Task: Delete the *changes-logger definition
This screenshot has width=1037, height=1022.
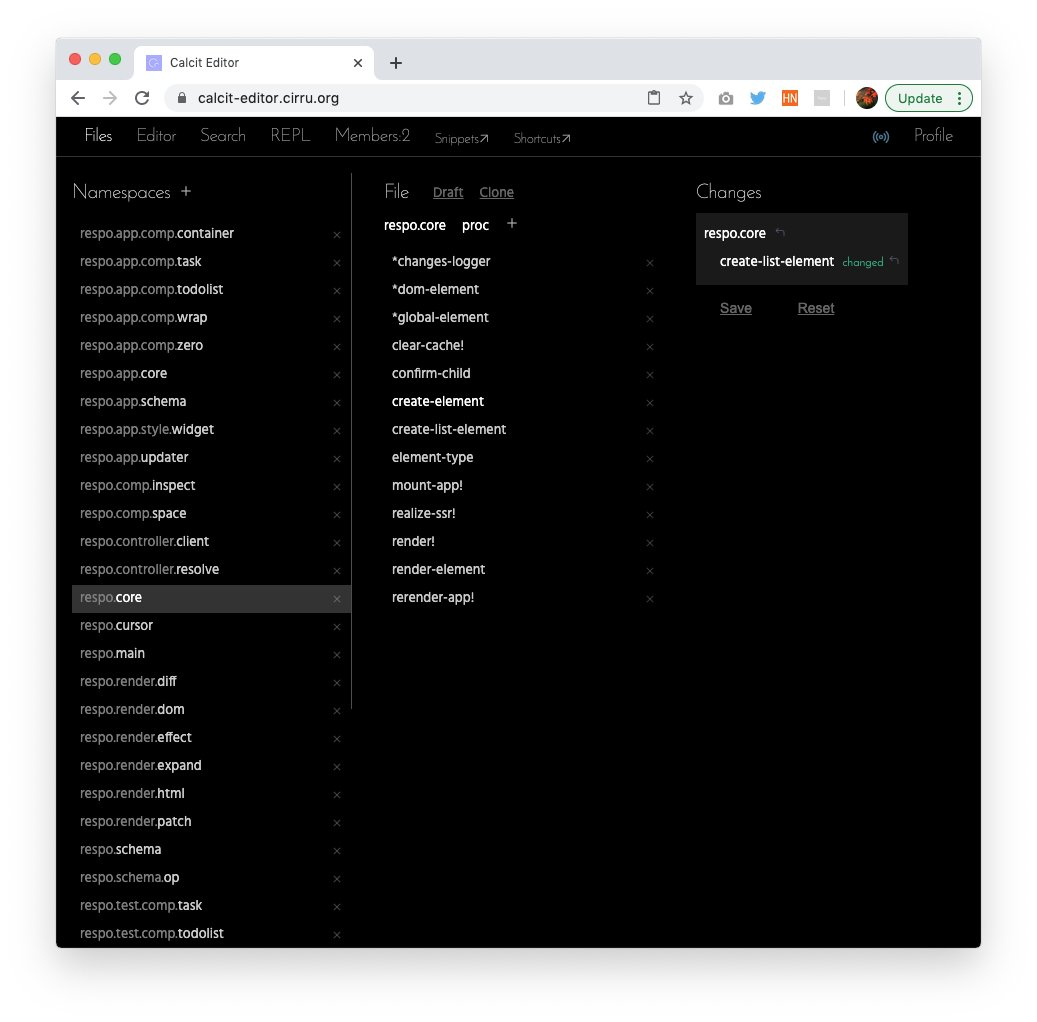Action: 649,263
